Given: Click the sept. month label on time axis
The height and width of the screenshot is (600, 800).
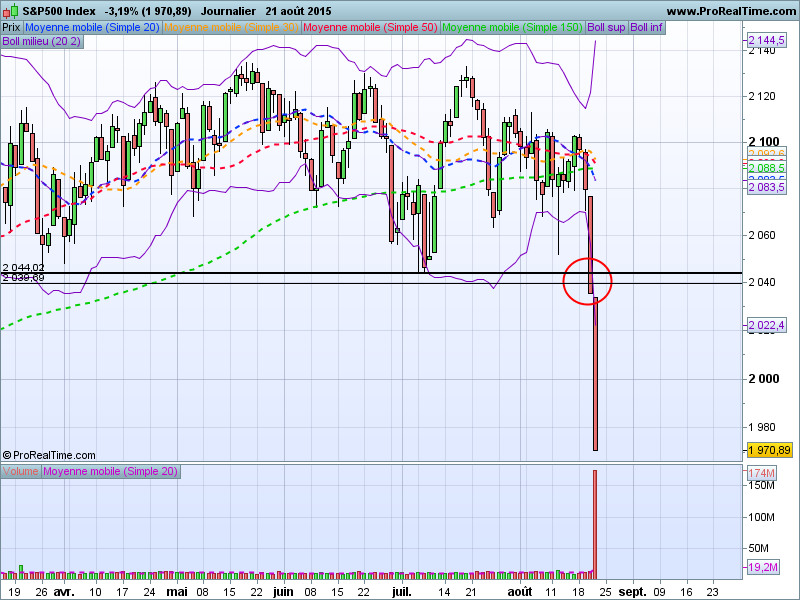Looking at the screenshot, I should (x=633, y=592).
